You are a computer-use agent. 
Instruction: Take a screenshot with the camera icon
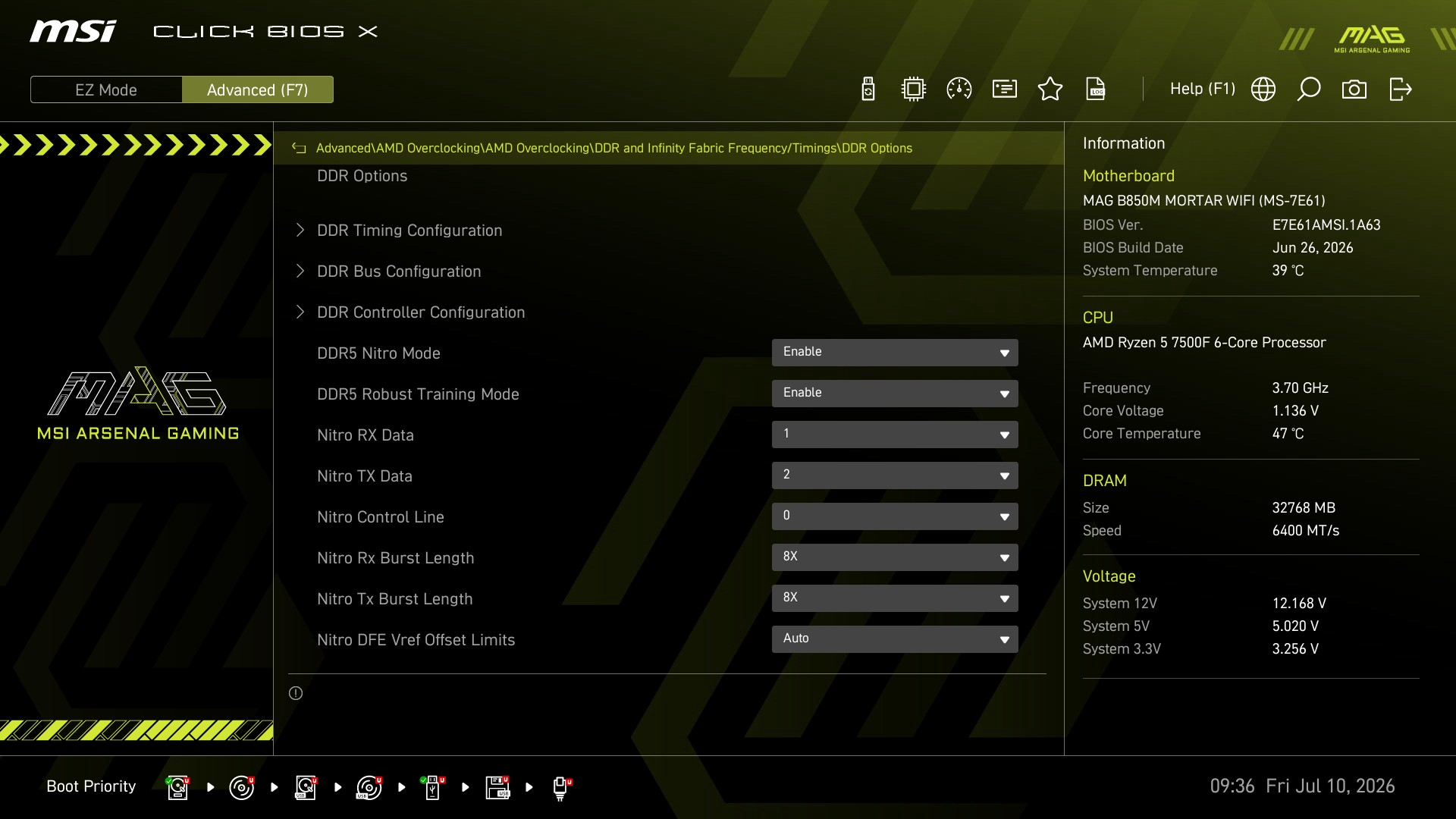pos(1354,89)
